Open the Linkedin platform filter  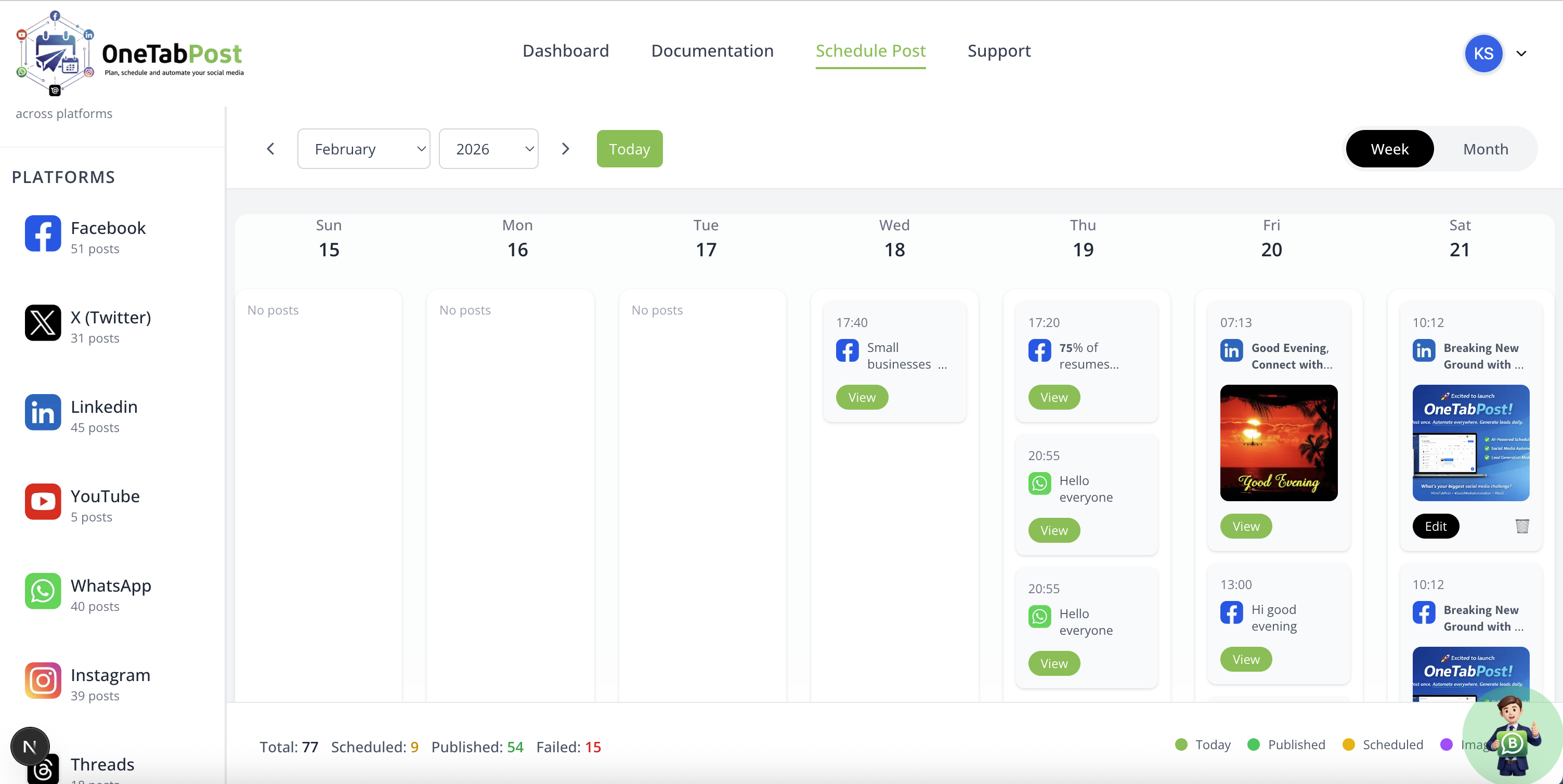click(x=43, y=412)
